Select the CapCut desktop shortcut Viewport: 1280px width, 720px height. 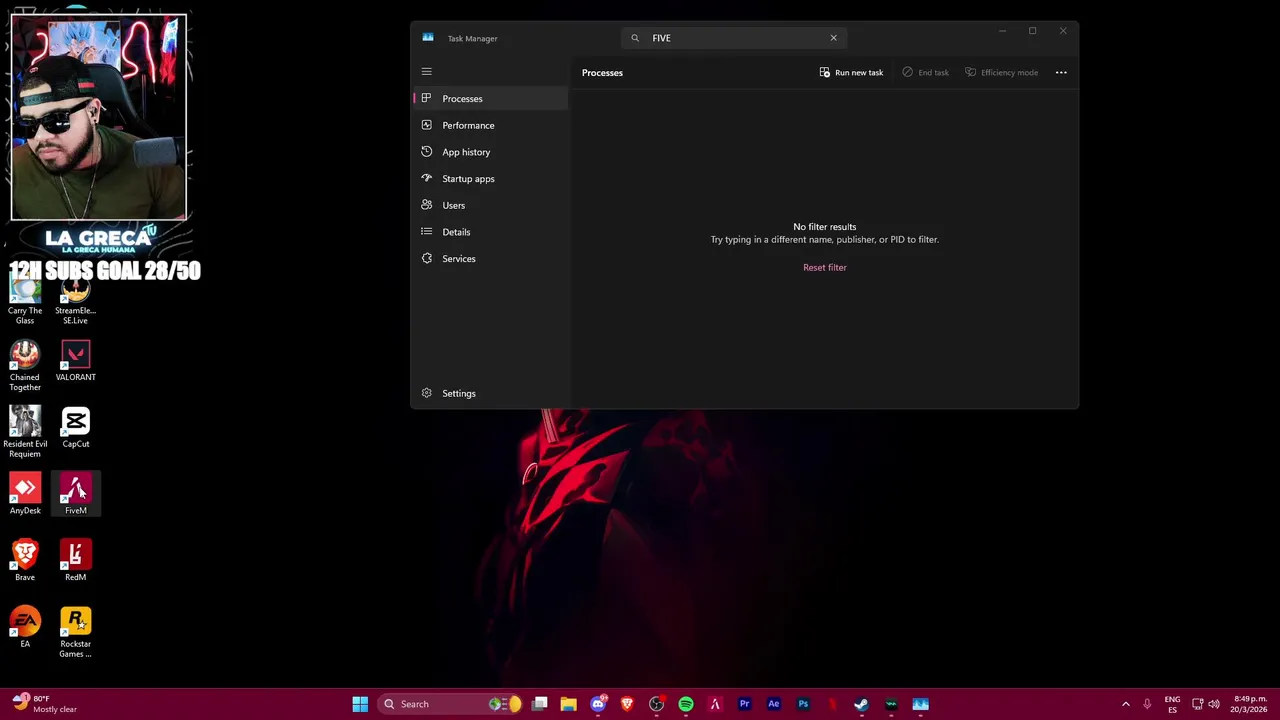point(75,427)
